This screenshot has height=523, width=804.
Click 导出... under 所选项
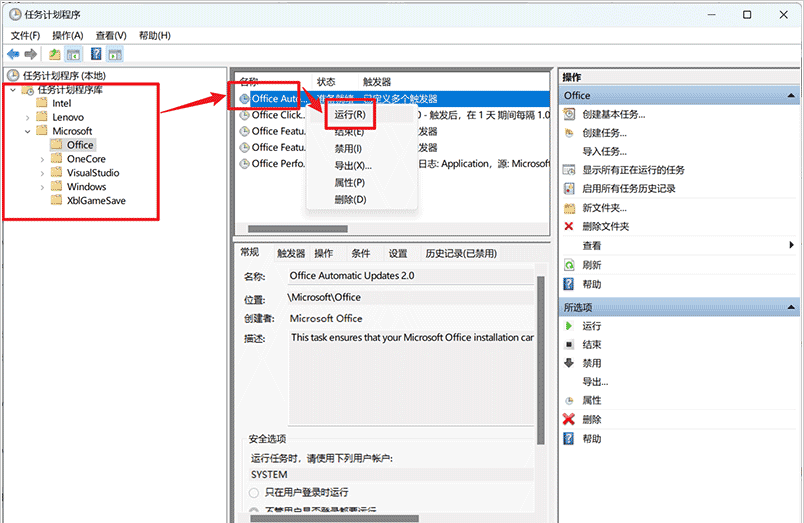click(595, 381)
